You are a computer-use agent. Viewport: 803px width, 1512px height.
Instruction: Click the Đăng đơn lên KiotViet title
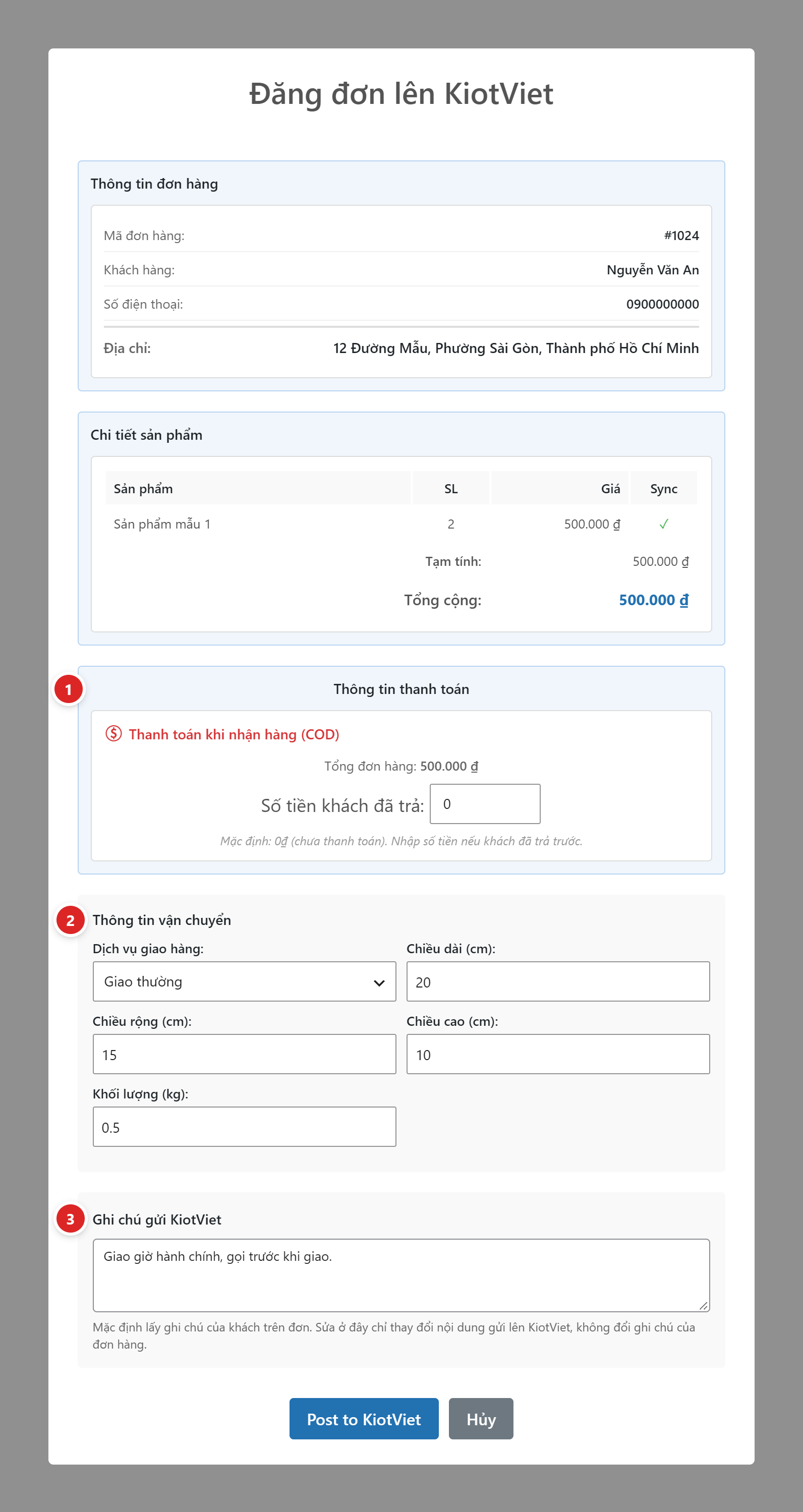click(401, 94)
